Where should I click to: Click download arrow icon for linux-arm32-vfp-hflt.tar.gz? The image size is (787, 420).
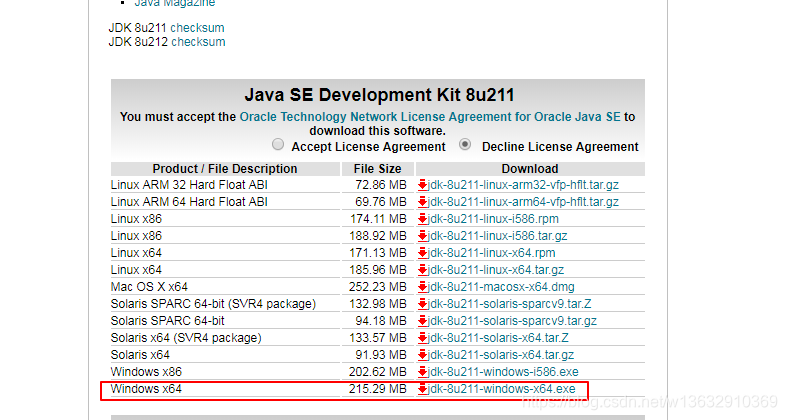[423, 185]
